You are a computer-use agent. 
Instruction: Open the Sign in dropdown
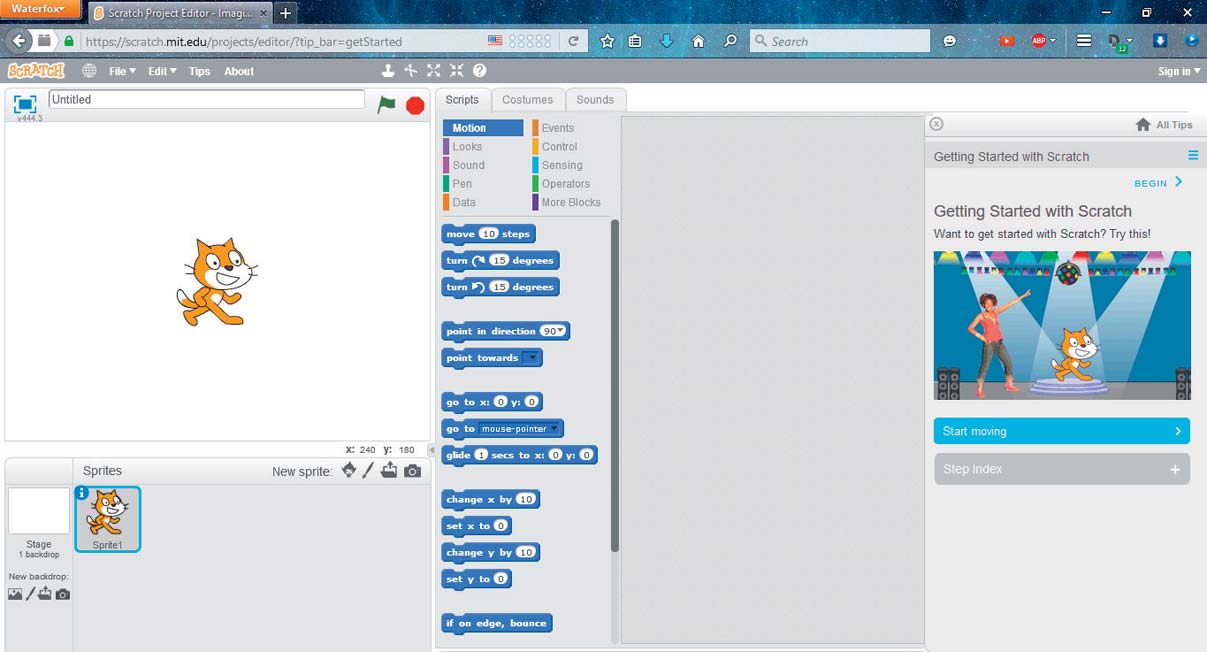point(1179,71)
